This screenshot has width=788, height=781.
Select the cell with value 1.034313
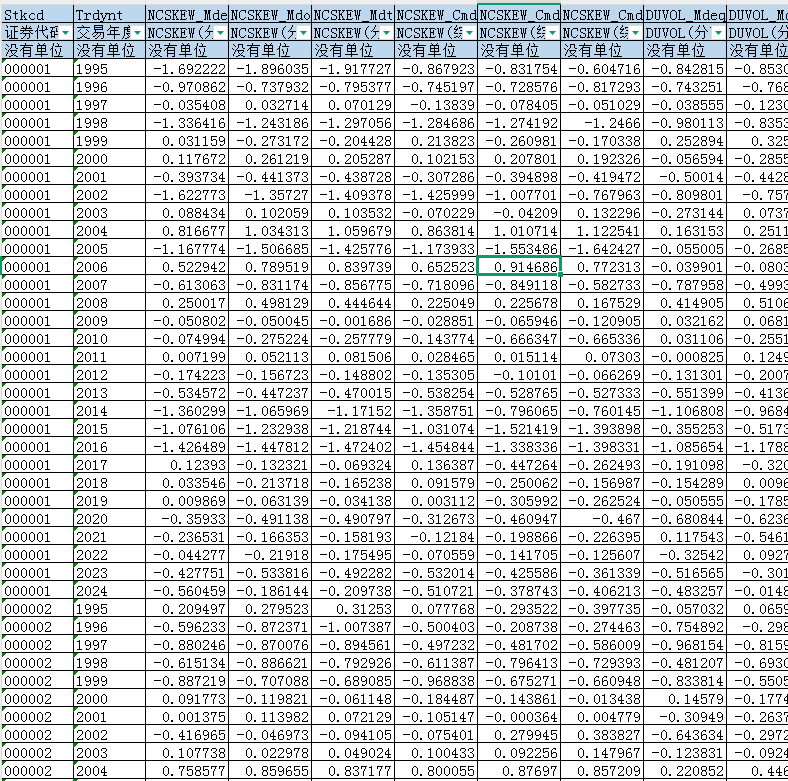[270, 230]
